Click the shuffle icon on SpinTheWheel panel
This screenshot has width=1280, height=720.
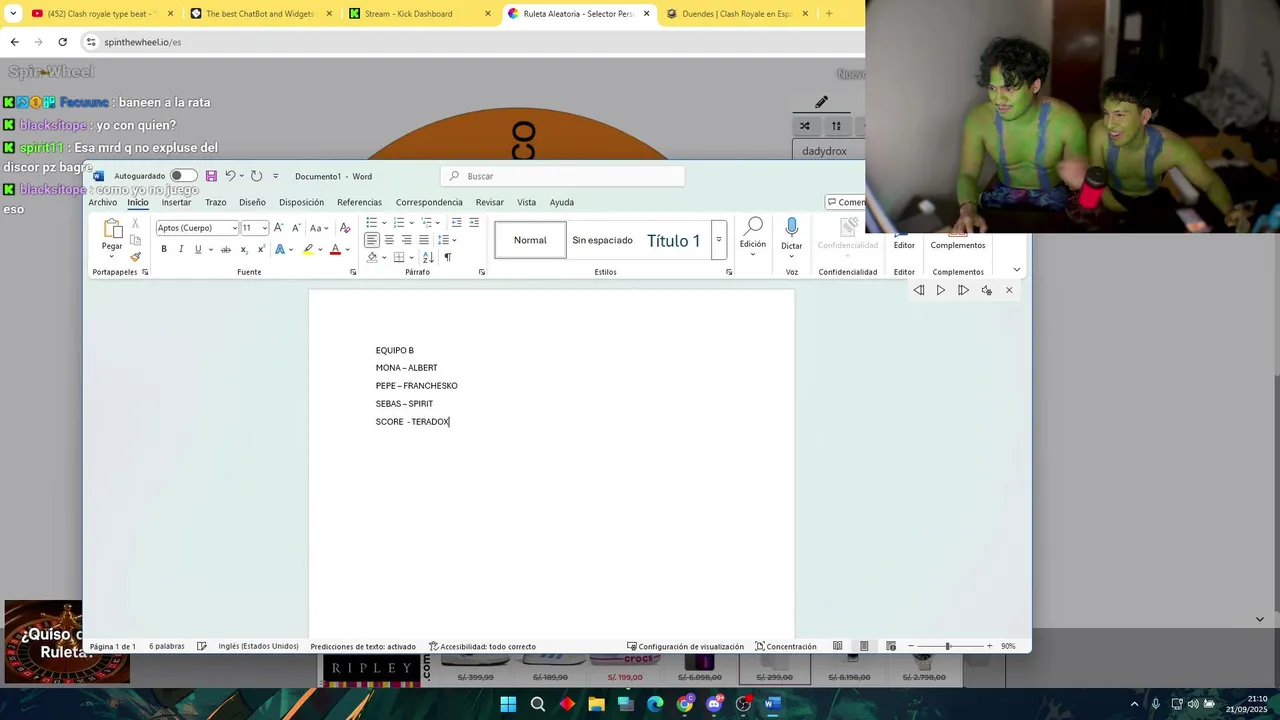[x=805, y=126]
